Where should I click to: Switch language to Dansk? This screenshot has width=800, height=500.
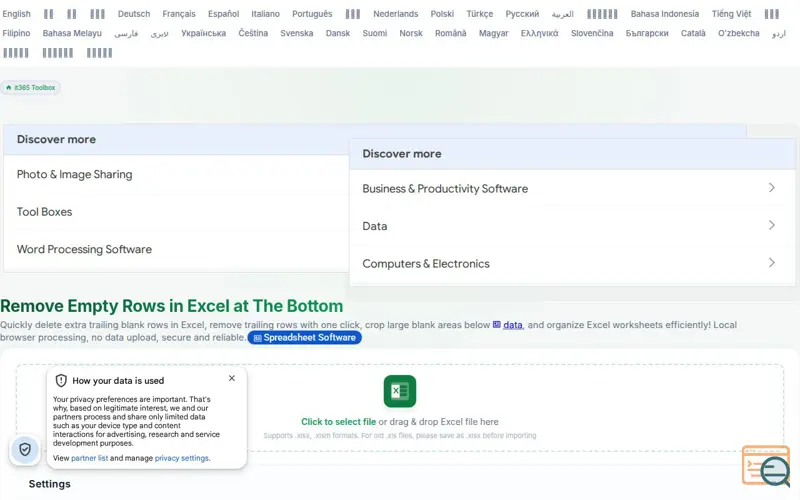tap(338, 33)
